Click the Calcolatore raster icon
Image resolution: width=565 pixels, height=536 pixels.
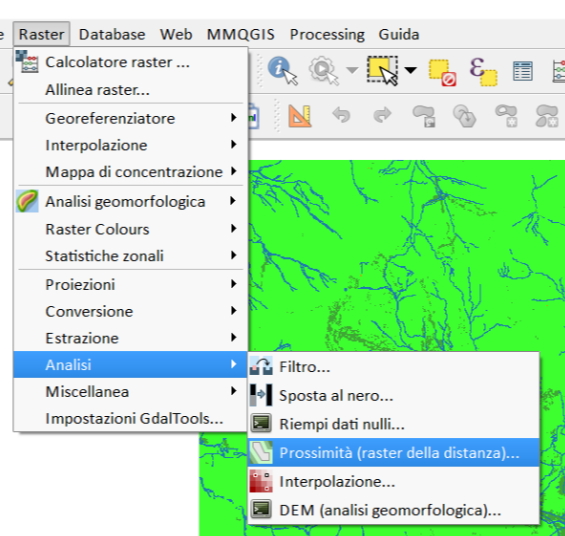(27, 62)
